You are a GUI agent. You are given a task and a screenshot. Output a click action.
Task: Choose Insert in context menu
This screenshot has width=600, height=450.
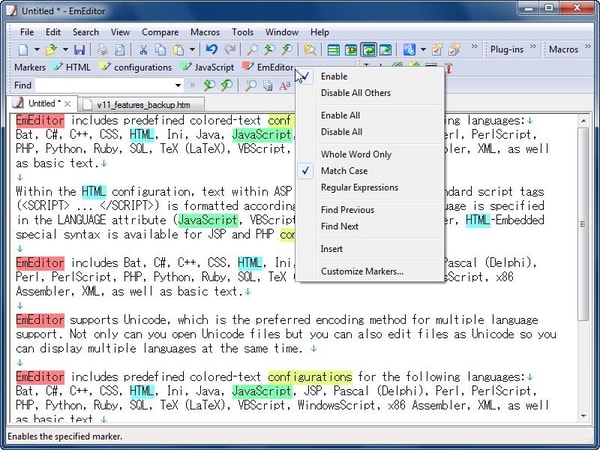point(370,249)
